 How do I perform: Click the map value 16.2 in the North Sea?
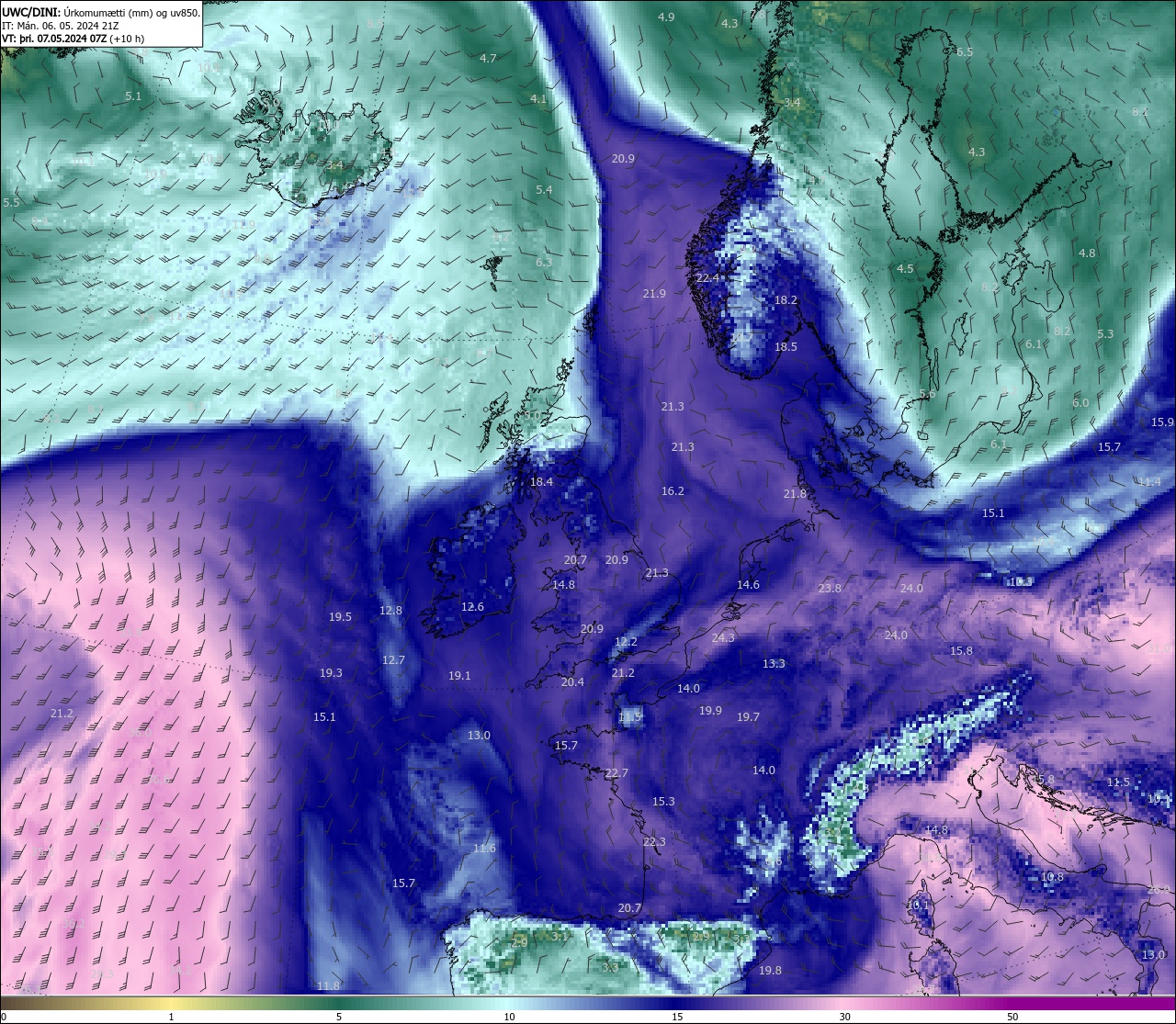click(x=673, y=491)
